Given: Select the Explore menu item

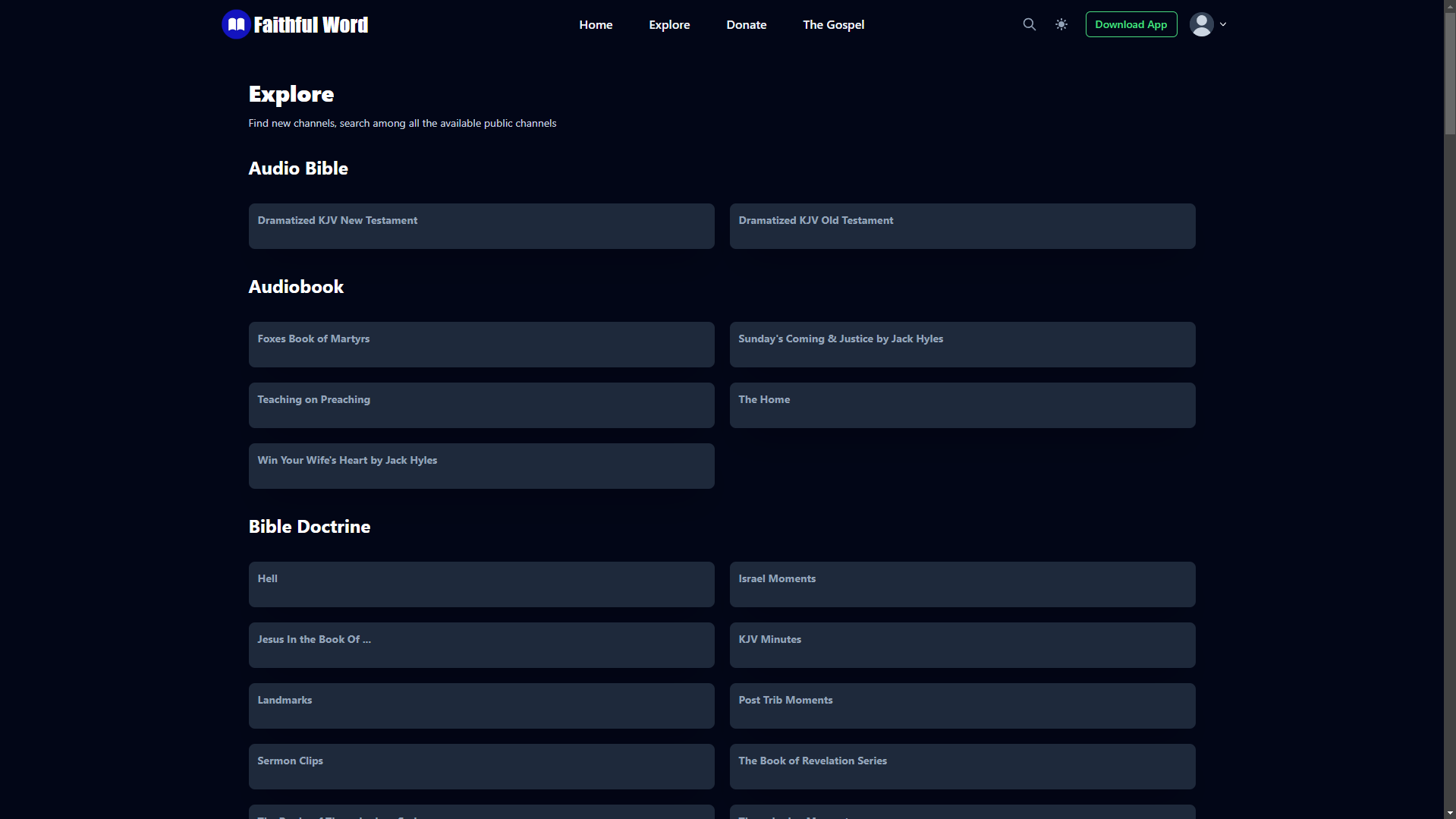Looking at the screenshot, I should click(x=669, y=24).
